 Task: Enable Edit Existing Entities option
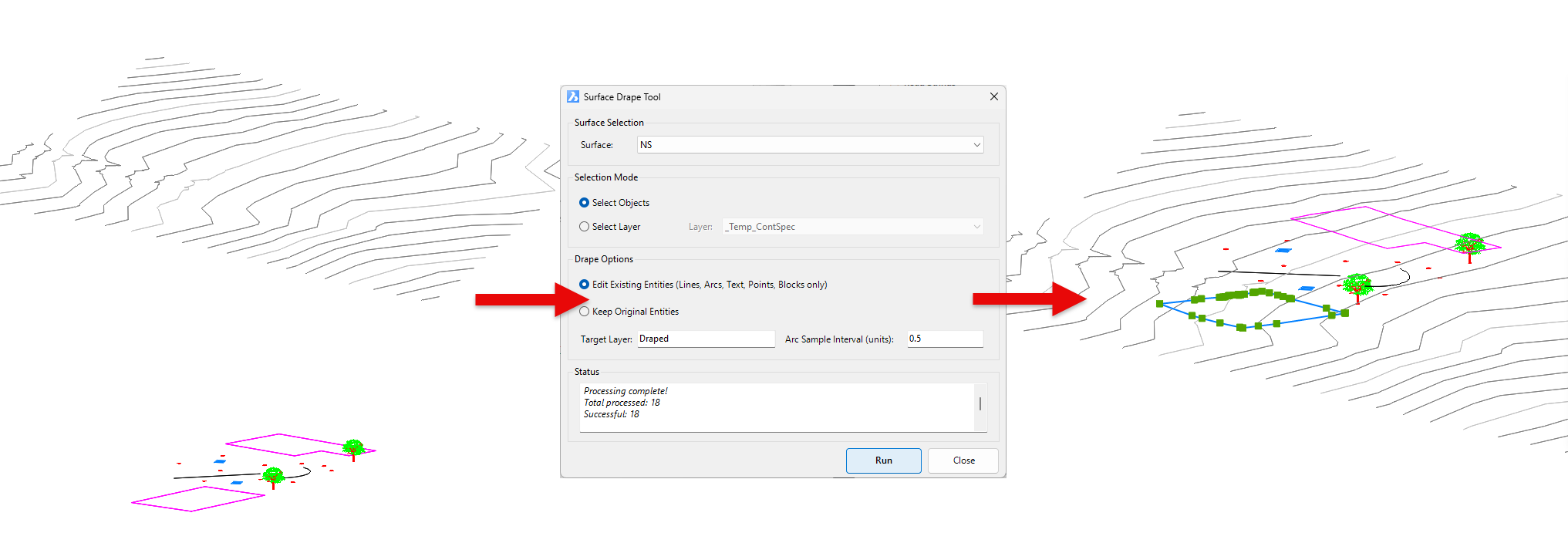584,285
